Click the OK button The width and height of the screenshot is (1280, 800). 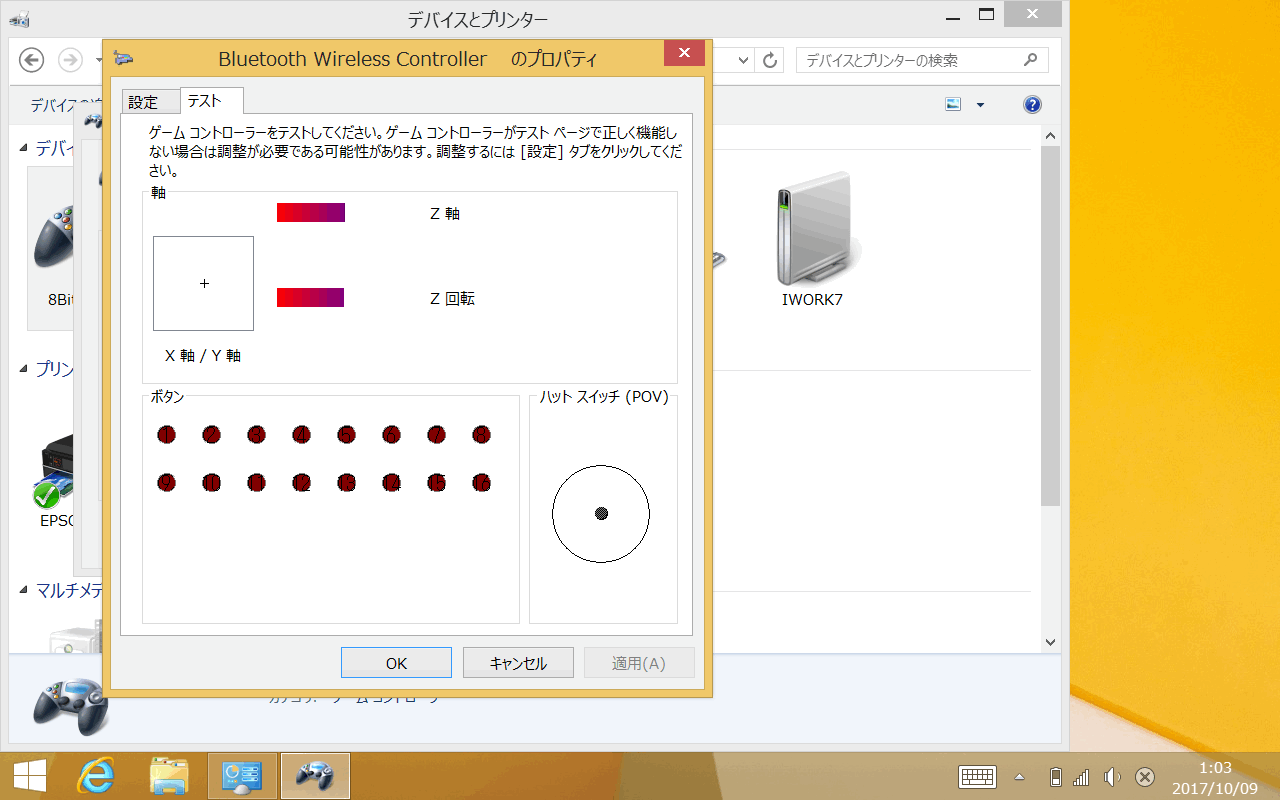(x=396, y=663)
